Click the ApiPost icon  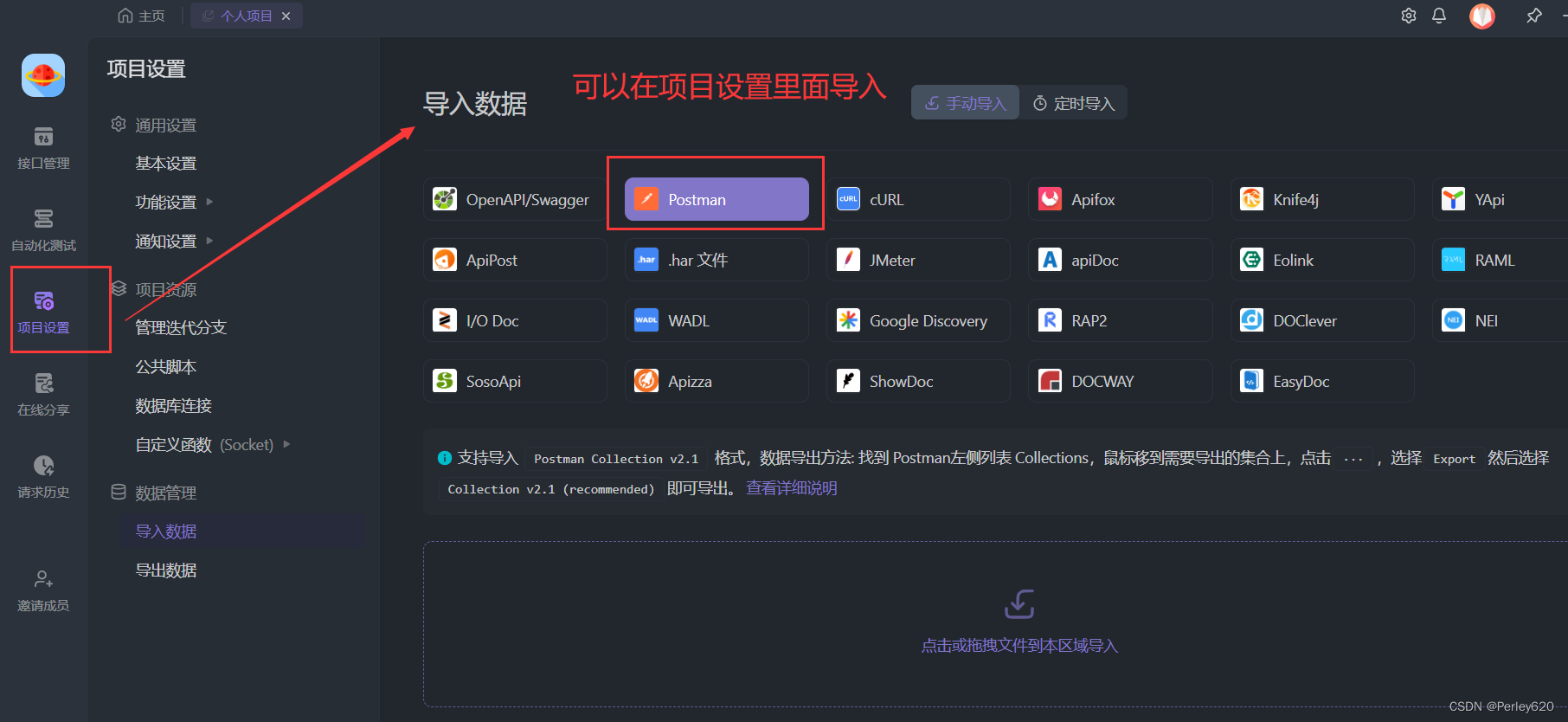(445, 260)
